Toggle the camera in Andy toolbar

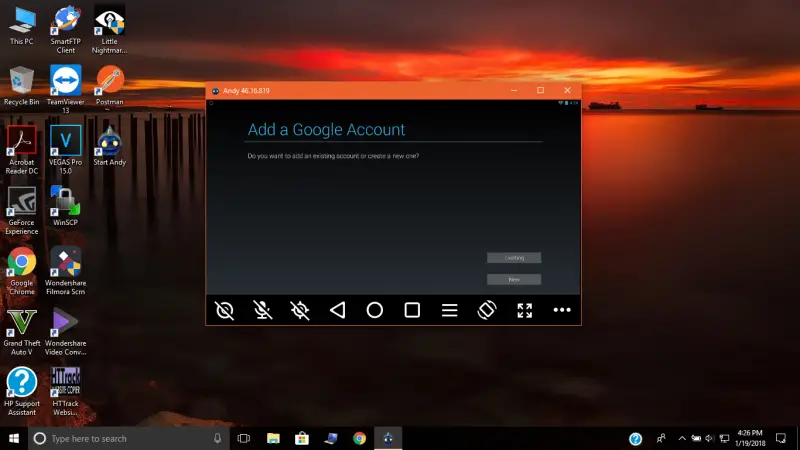(x=224, y=310)
